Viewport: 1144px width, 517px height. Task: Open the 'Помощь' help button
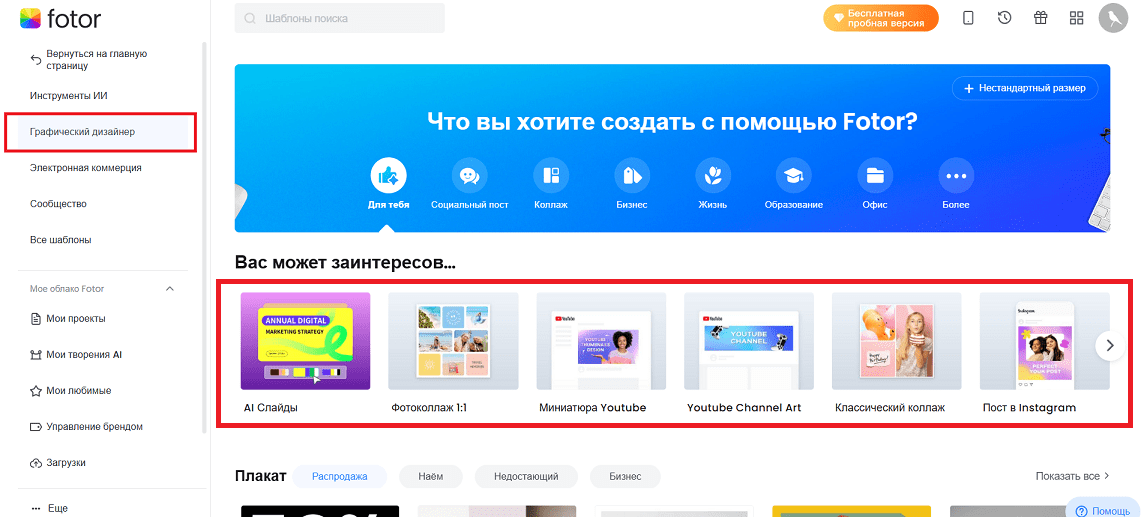coord(1102,509)
